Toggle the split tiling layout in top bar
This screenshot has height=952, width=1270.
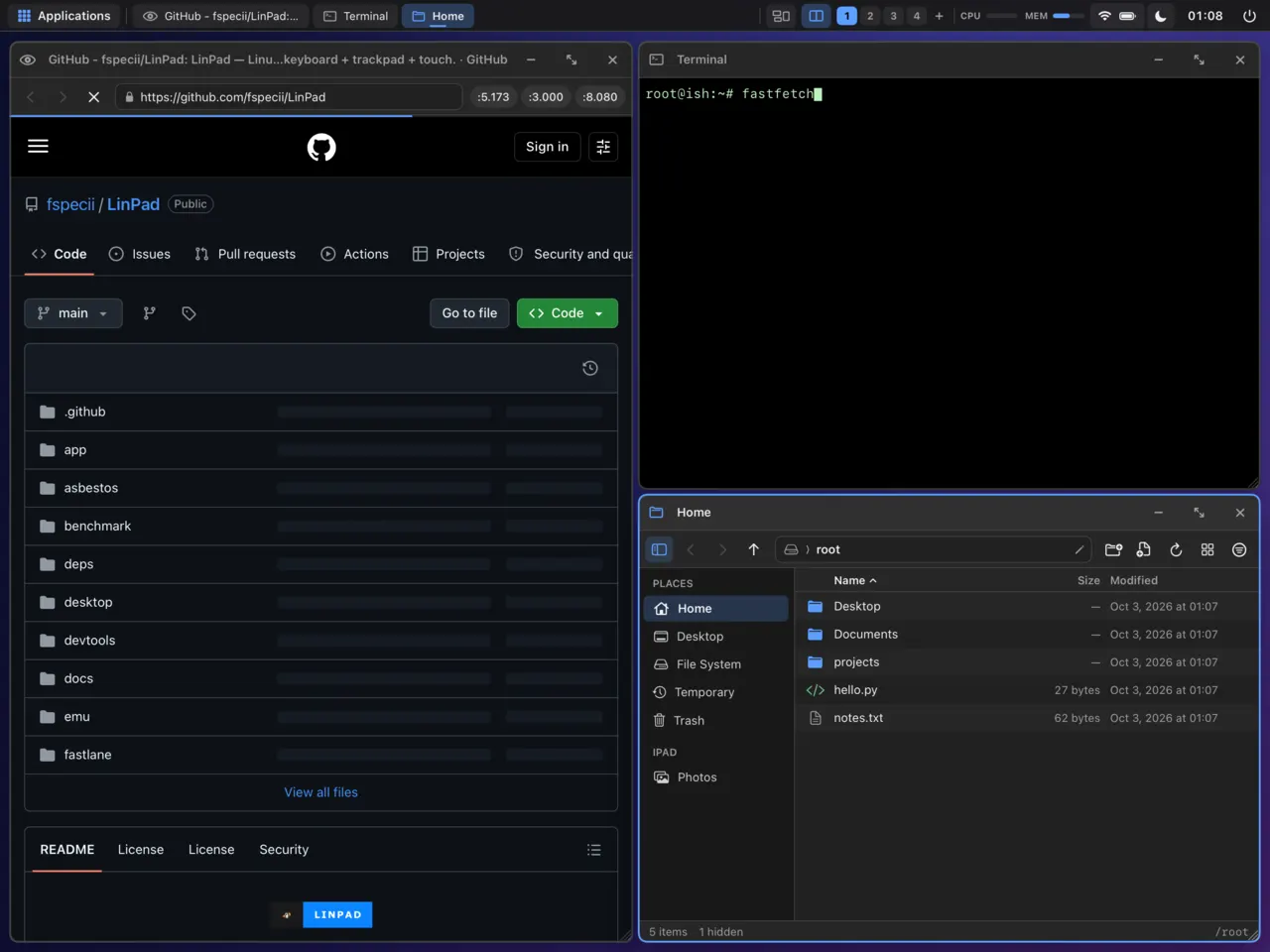point(816,16)
